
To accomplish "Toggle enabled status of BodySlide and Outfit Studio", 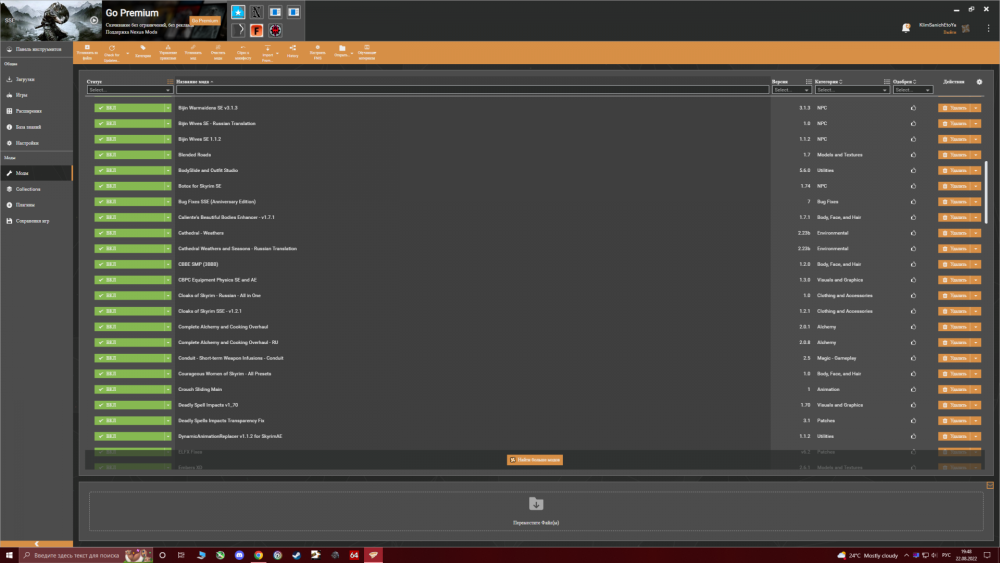I will coord(129,170).
